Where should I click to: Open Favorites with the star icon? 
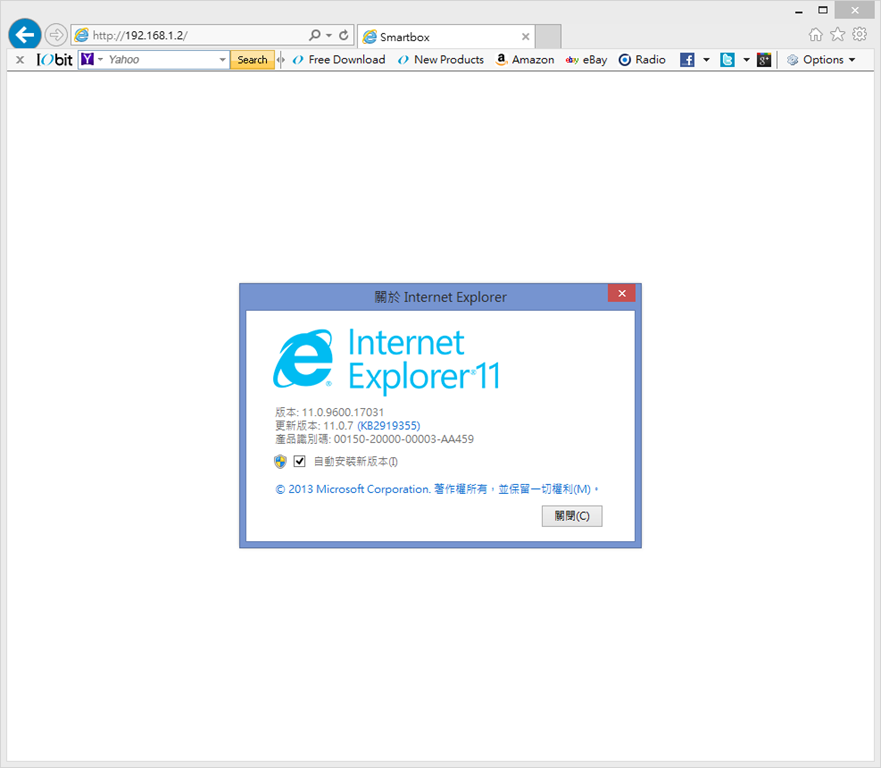[837, 35]
